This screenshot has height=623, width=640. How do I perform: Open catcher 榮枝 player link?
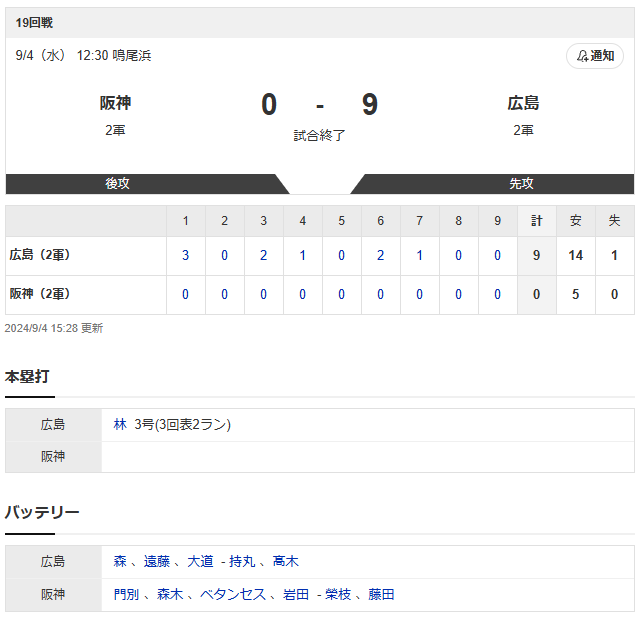point(338,594)
